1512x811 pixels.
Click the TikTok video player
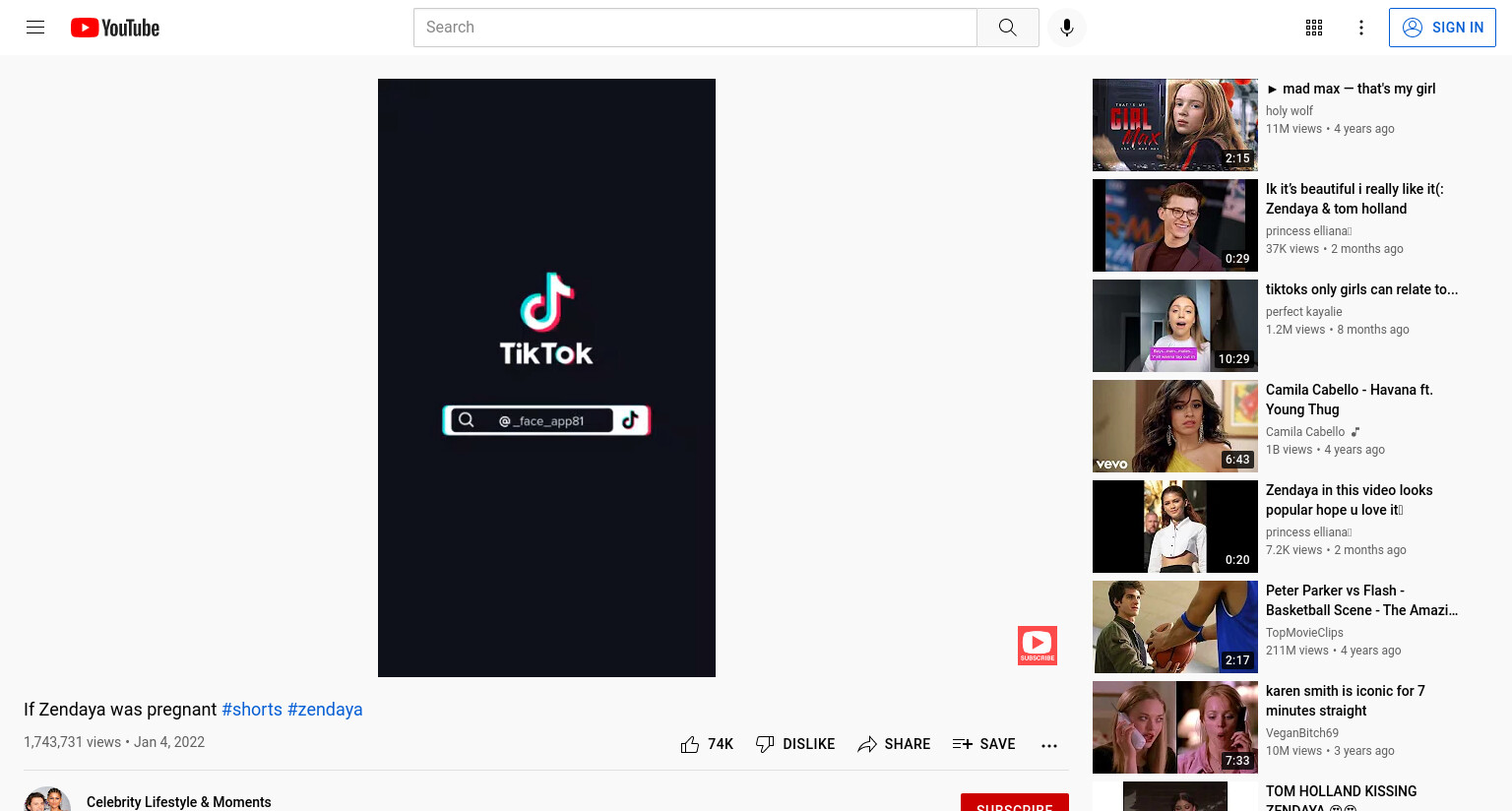point(546,378)
